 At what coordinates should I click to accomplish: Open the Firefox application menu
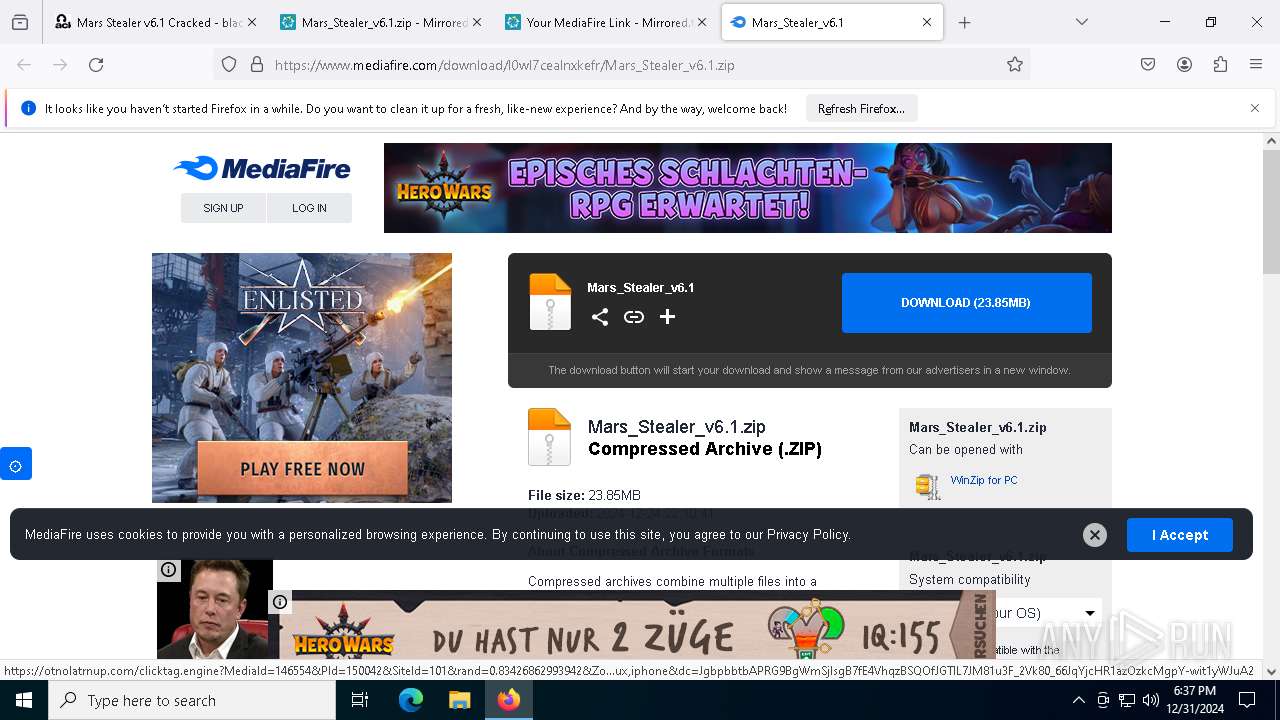[x=1256, y=64]
